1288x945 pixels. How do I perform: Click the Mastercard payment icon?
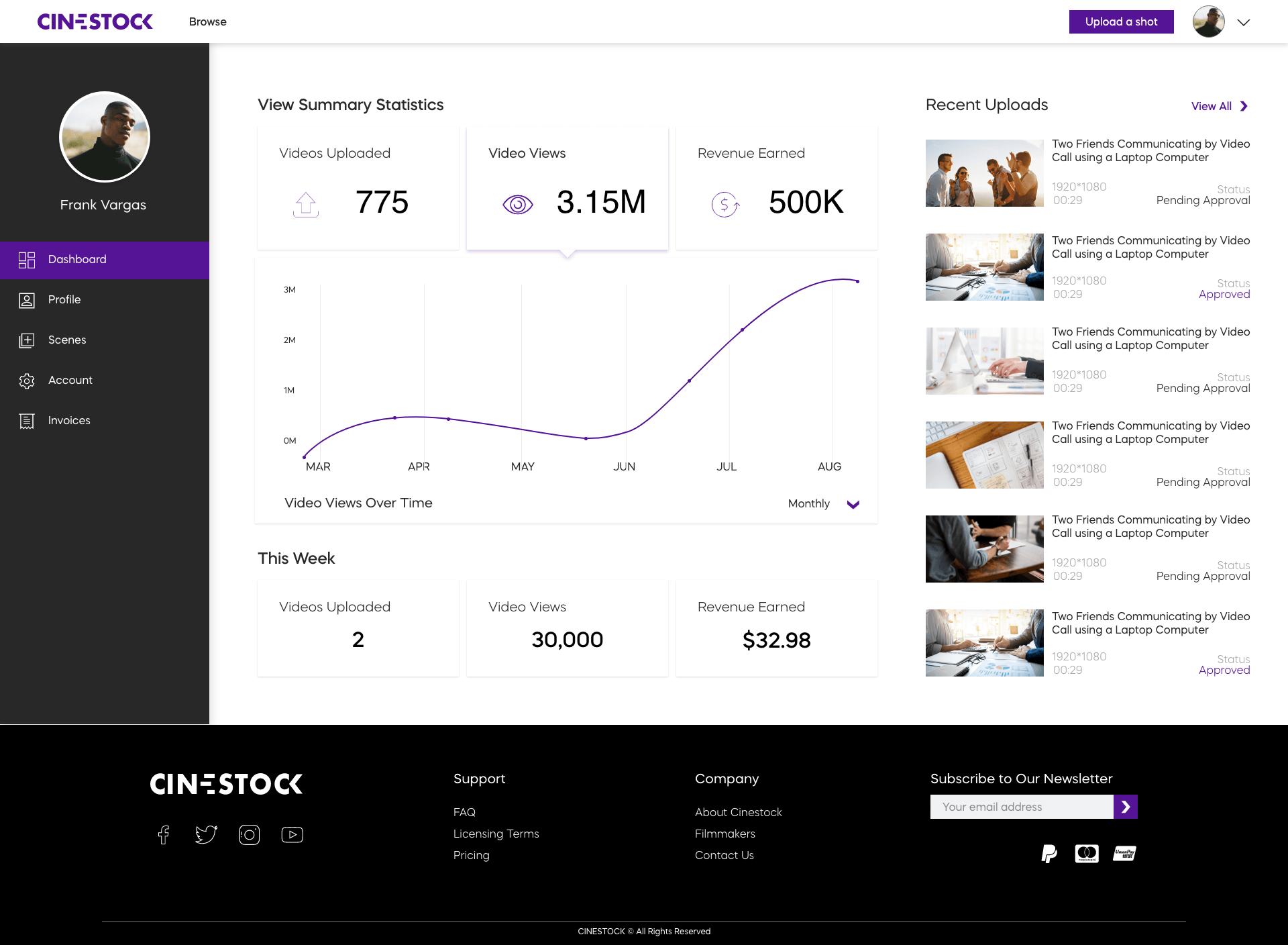[1086, 854]
